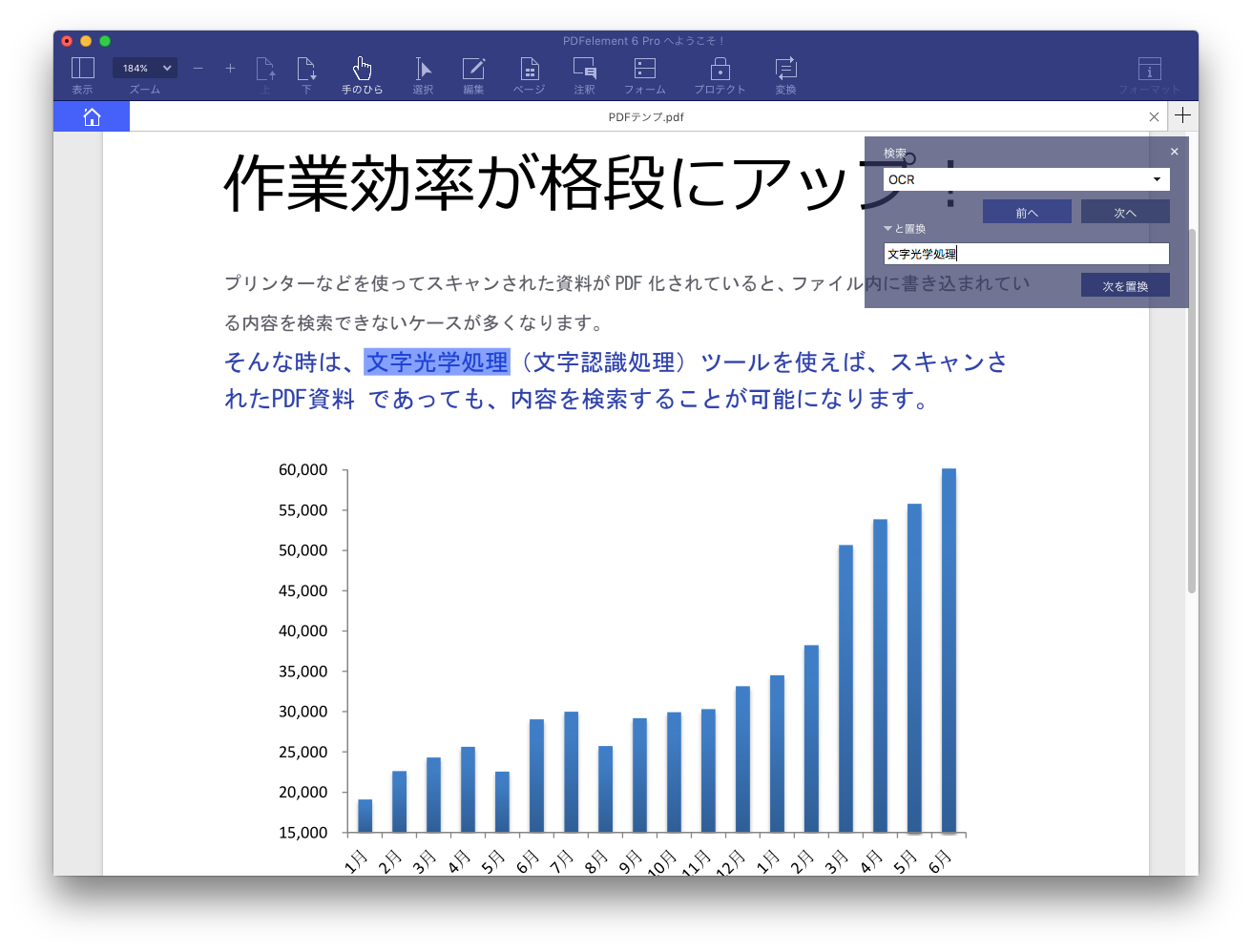Image resolution: width=1252 pixels, height=952 pixels.
Task: Click the 次を置換 replace next button
Action: (1125, 285)
